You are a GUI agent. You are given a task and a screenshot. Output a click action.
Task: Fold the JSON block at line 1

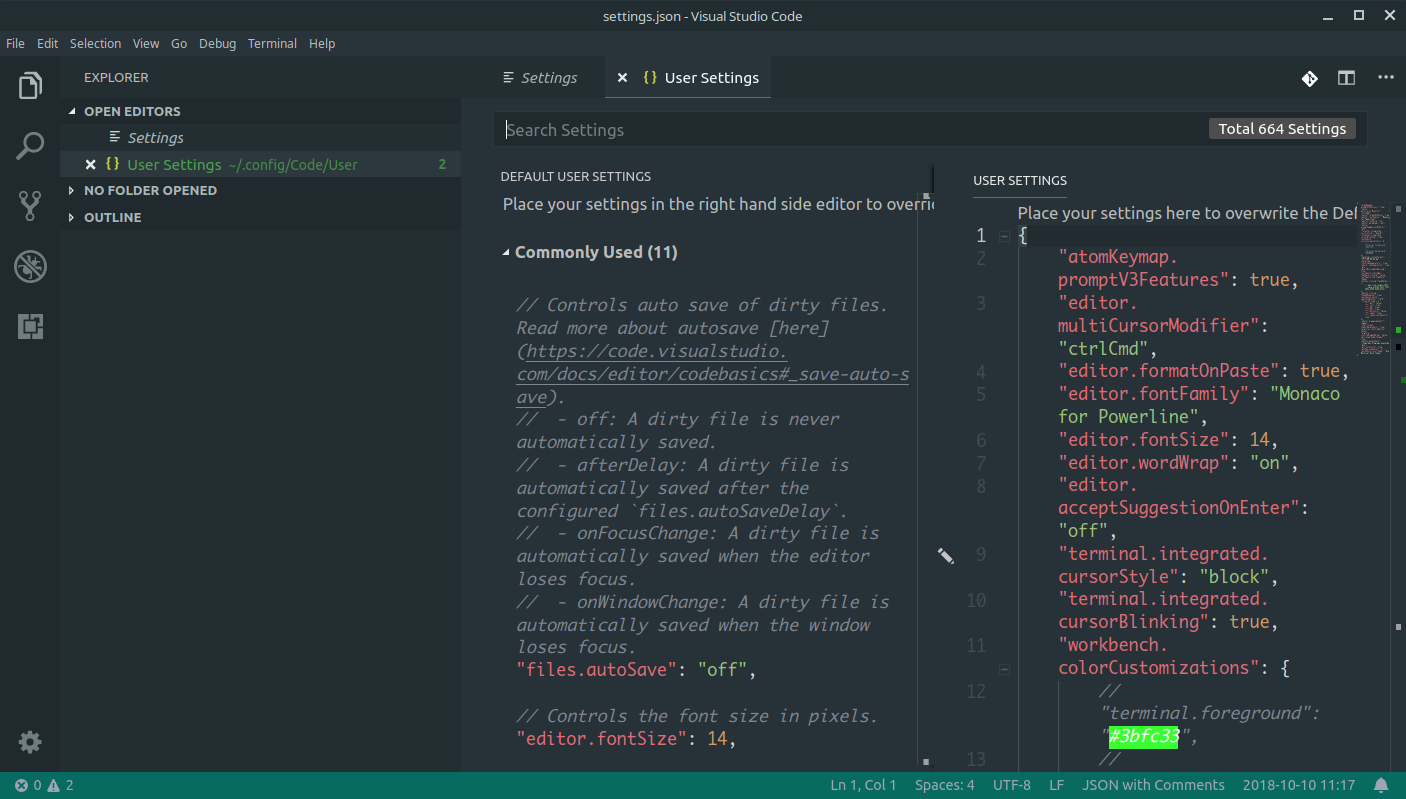(1004, 237)
